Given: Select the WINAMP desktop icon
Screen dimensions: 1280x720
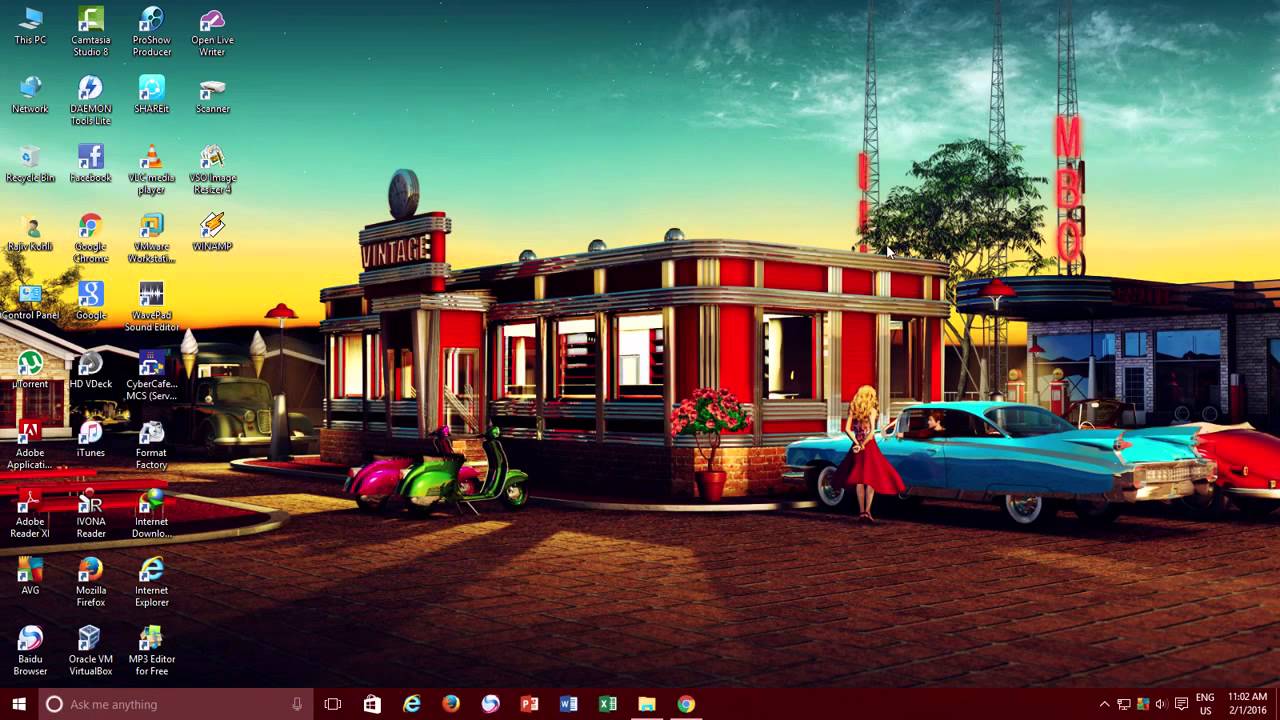Looking at the screenshot, I should pos(212,233).
